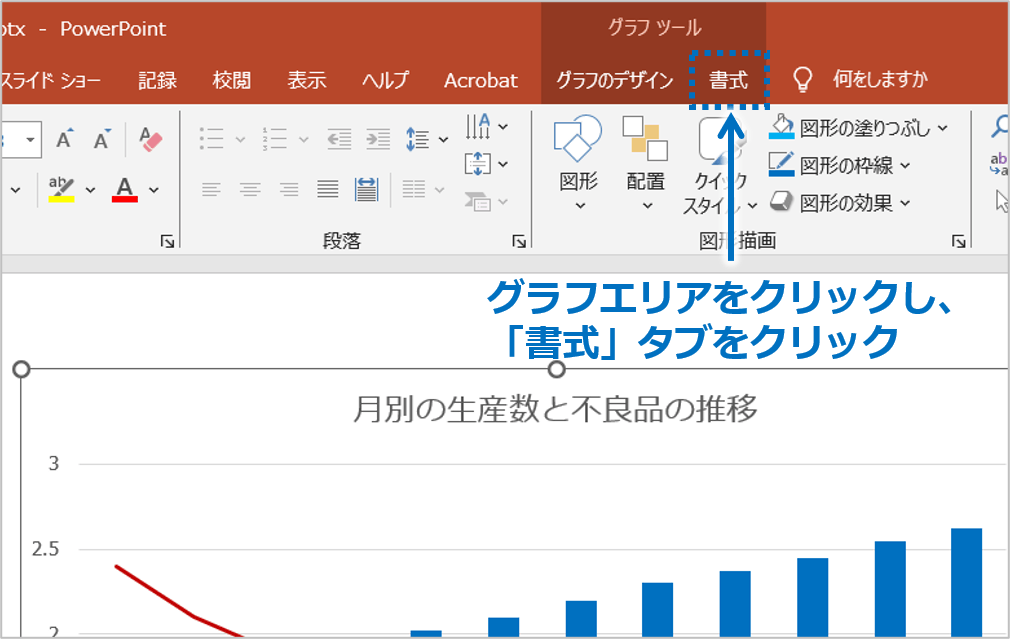Switch to the Acrobat tab
Image resolution: width=1010 pixels, height=639 pixels.
[481, 81]
